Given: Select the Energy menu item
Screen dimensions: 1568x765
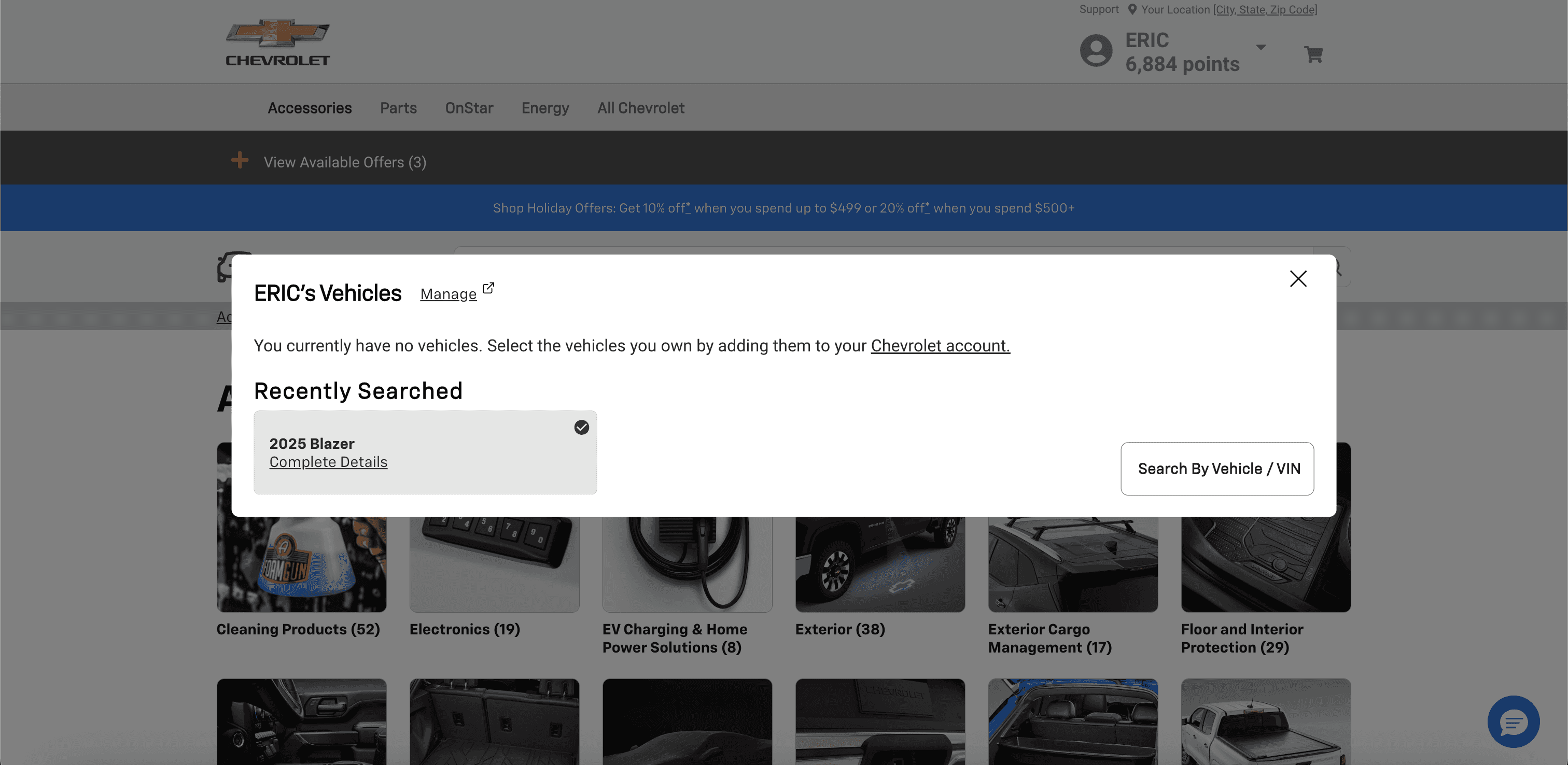Looking at the screenshot, I should [x=545, y=108].
